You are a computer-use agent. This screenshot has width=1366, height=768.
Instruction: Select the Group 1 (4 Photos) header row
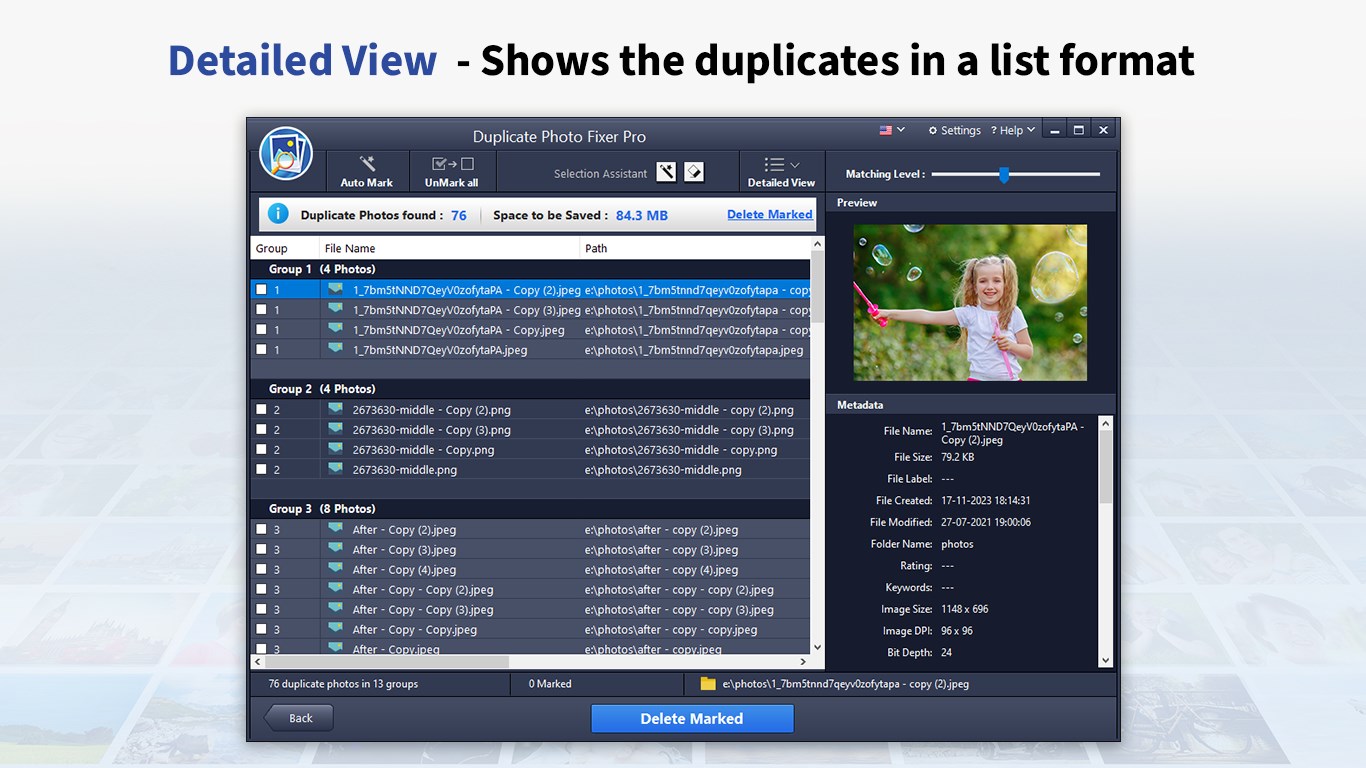(530, 269)
